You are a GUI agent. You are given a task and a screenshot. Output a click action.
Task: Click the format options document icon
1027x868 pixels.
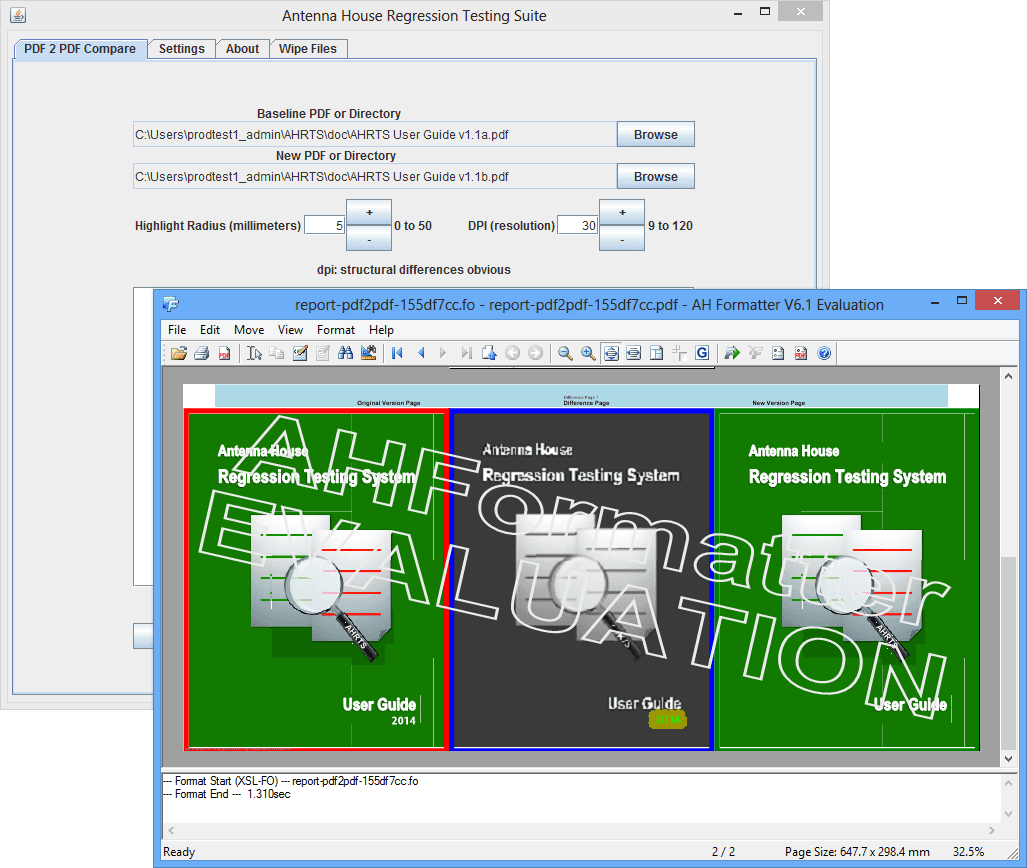point(778,353)
